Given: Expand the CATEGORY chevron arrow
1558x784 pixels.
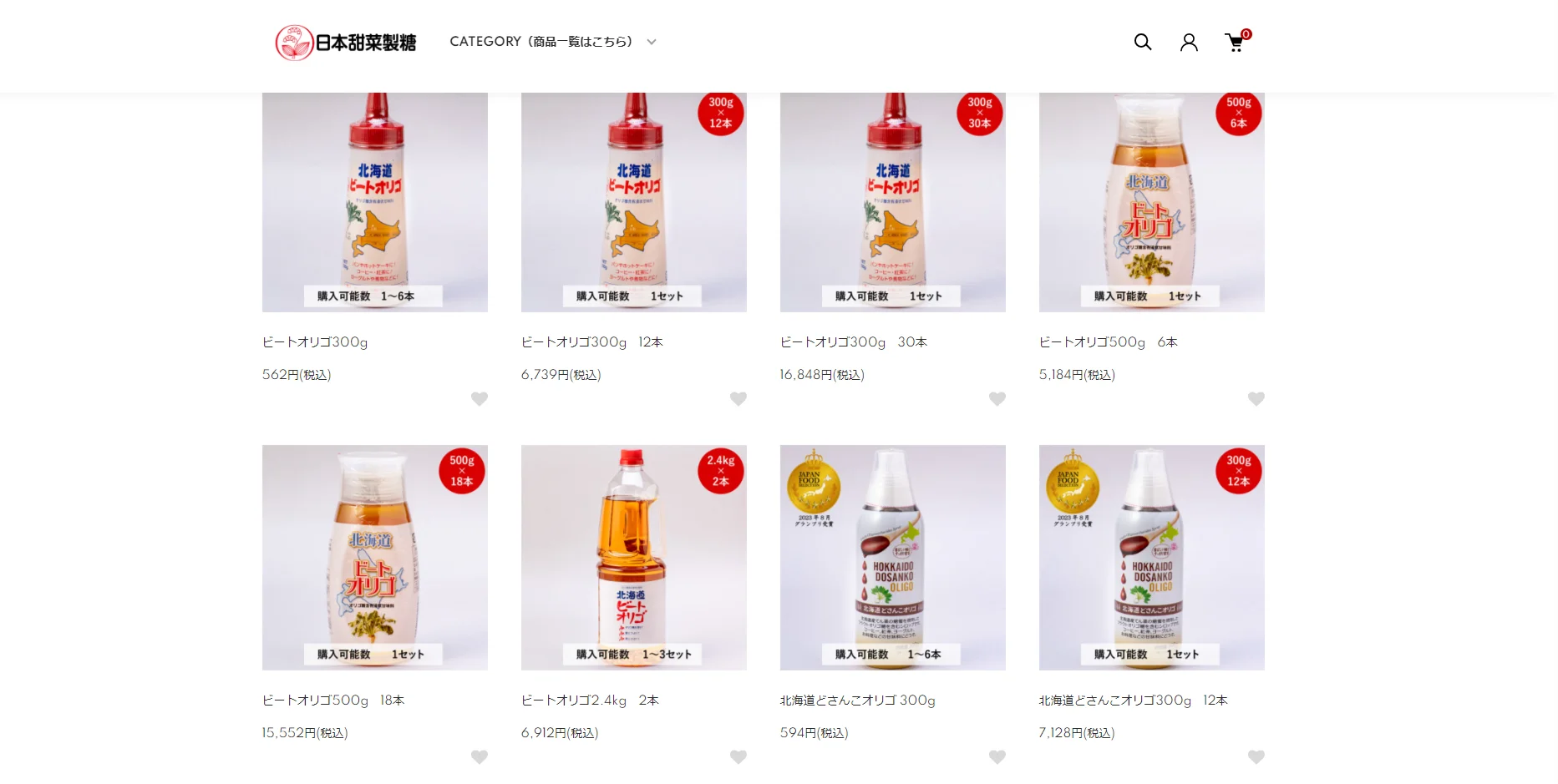Looking at the screenshot, I should coord(652,42).
